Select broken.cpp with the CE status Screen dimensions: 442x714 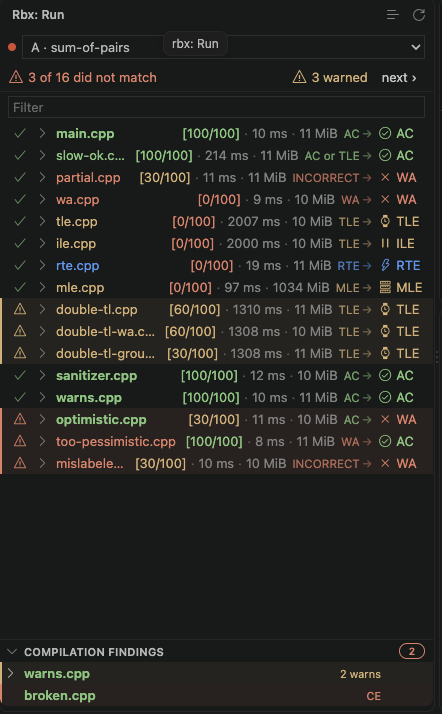click(x=217, y=696)
